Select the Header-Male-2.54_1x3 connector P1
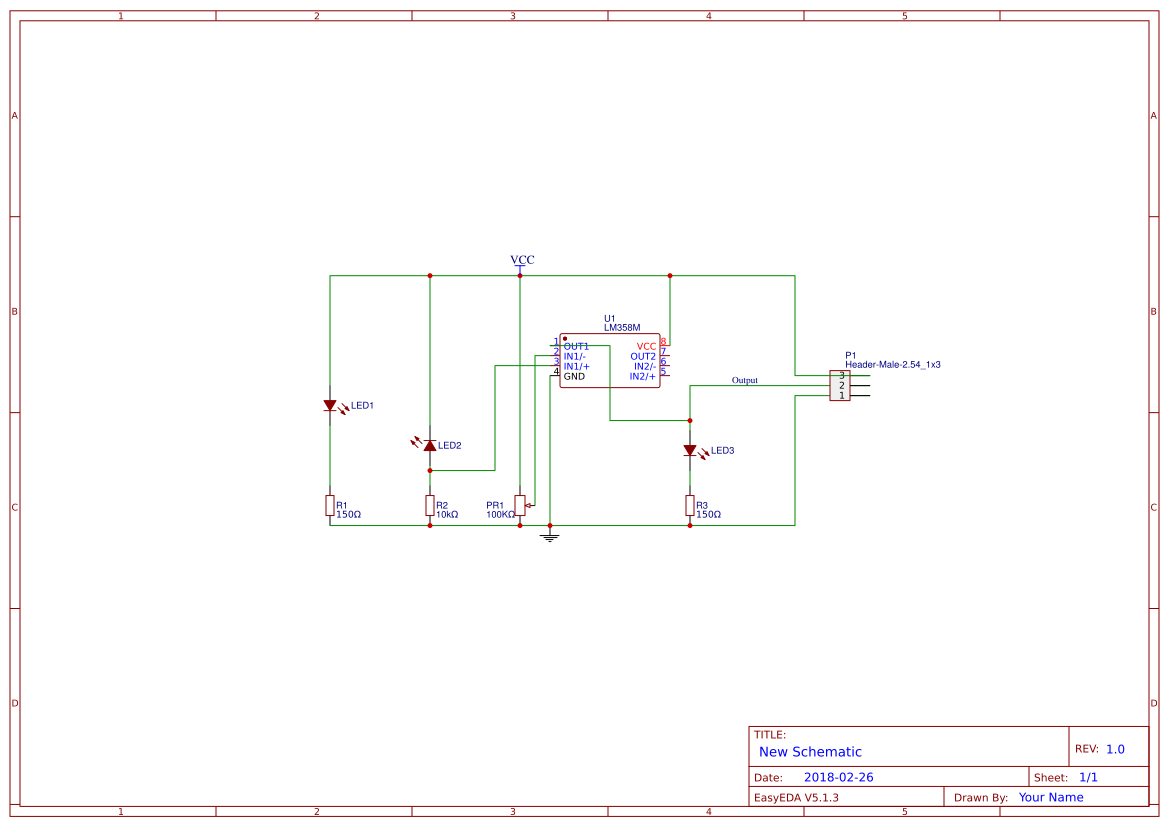 [x=838, y=386]
